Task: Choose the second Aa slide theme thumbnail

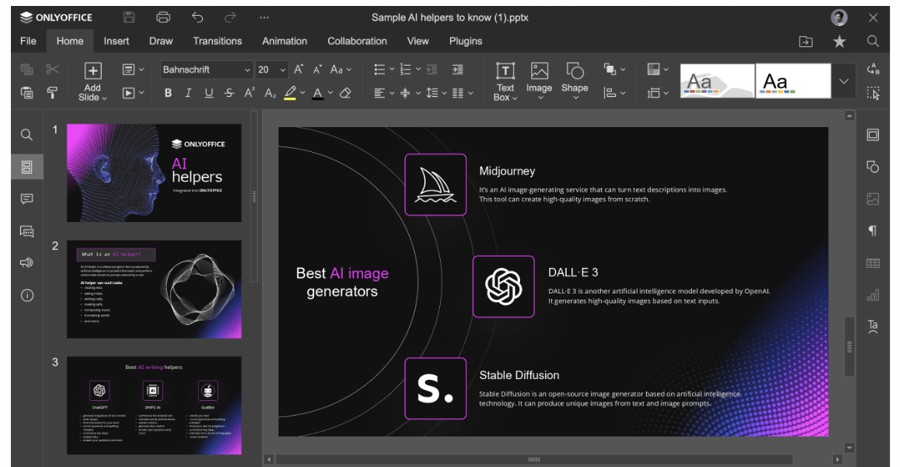Action: [x=793, y=81]
